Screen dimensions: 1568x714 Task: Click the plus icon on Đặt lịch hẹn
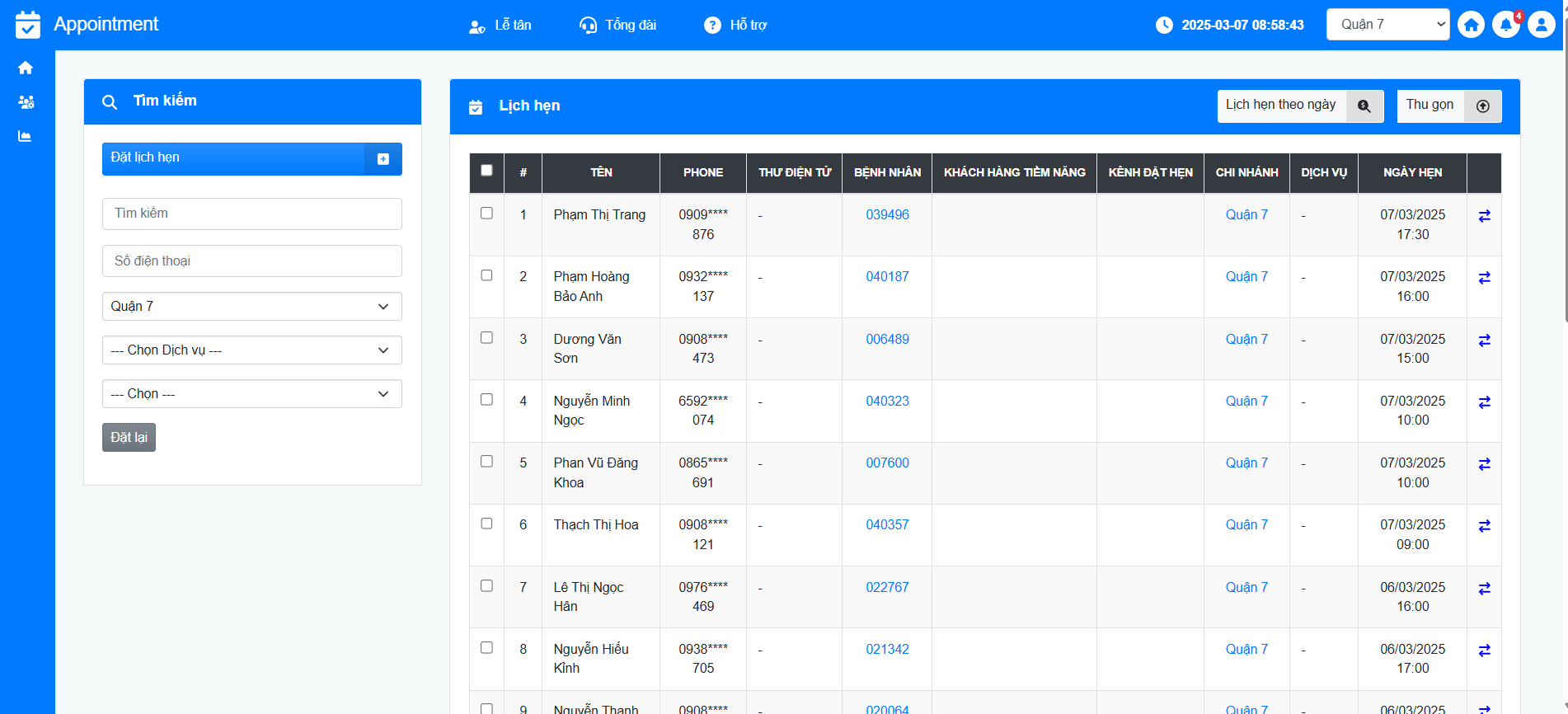[x=383, y=159]
